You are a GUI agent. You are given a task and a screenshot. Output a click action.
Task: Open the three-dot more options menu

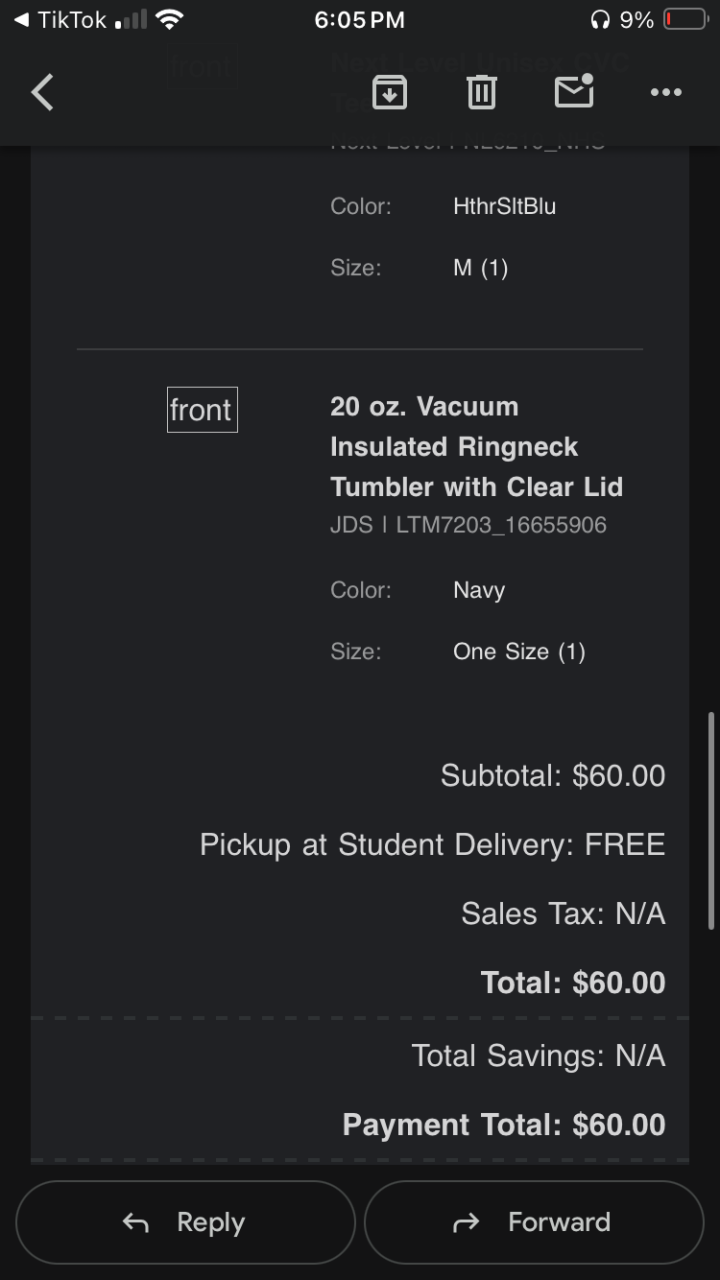click(x=665, y=93)
